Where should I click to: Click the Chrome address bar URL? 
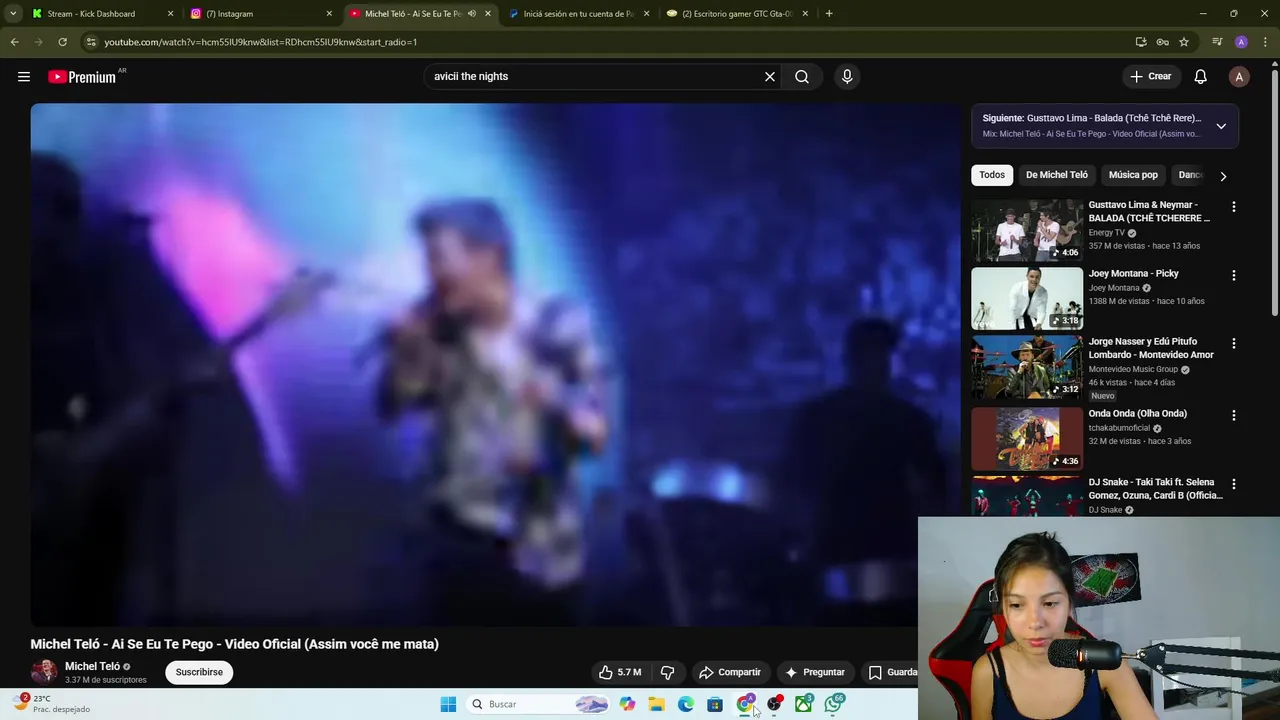point(260,42)
